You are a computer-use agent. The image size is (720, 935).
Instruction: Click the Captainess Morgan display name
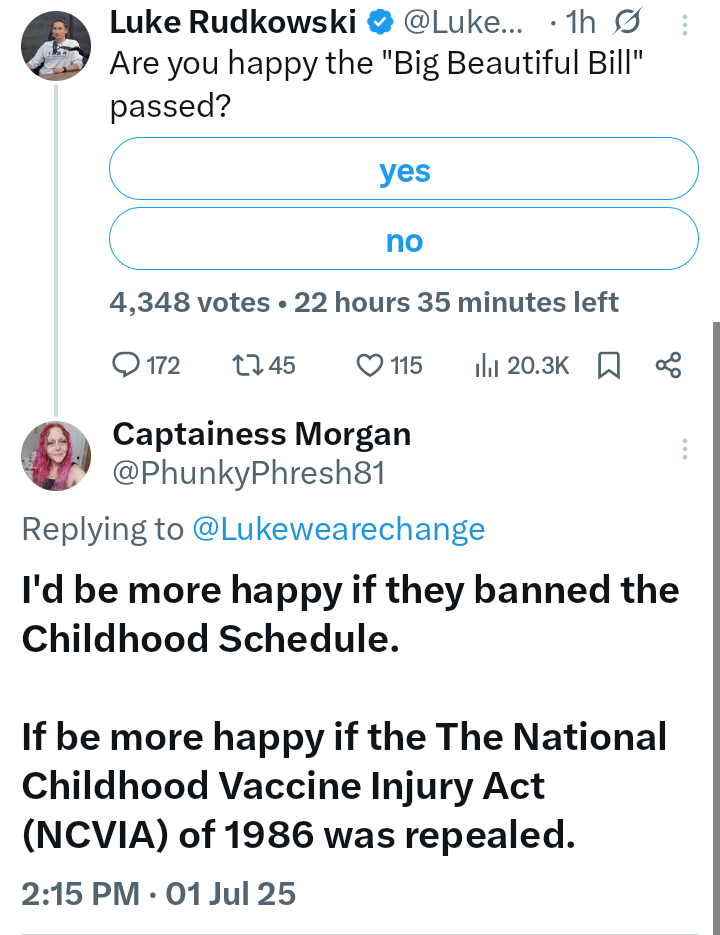coord(261,434)
